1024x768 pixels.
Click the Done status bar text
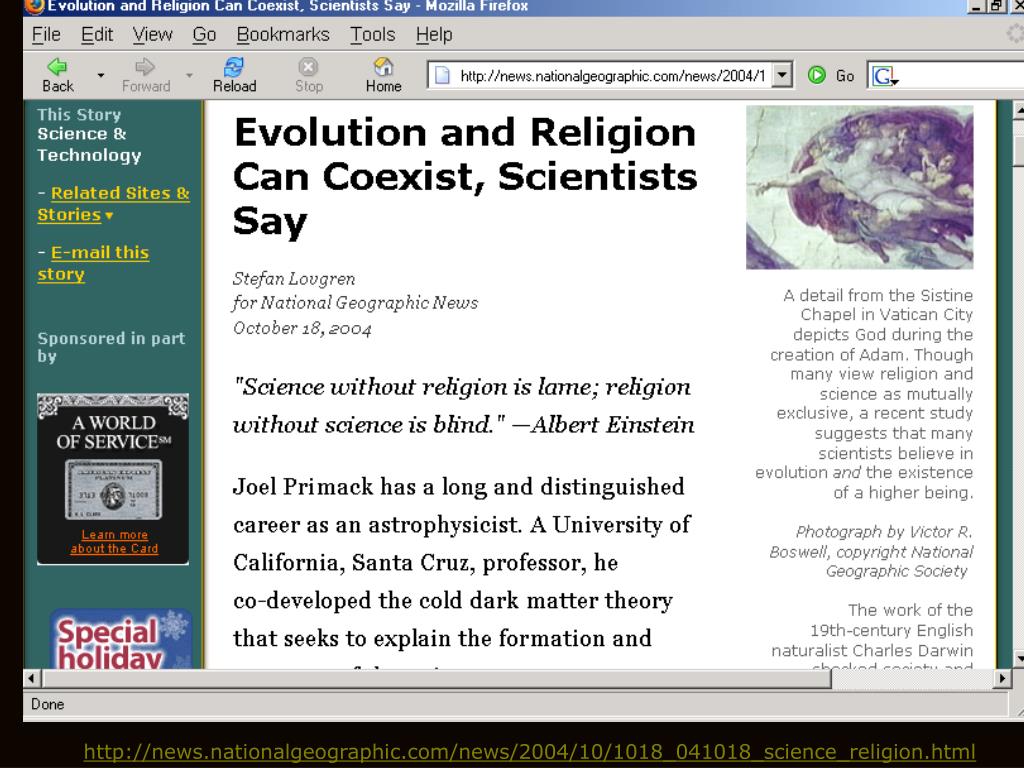[48, 704]
